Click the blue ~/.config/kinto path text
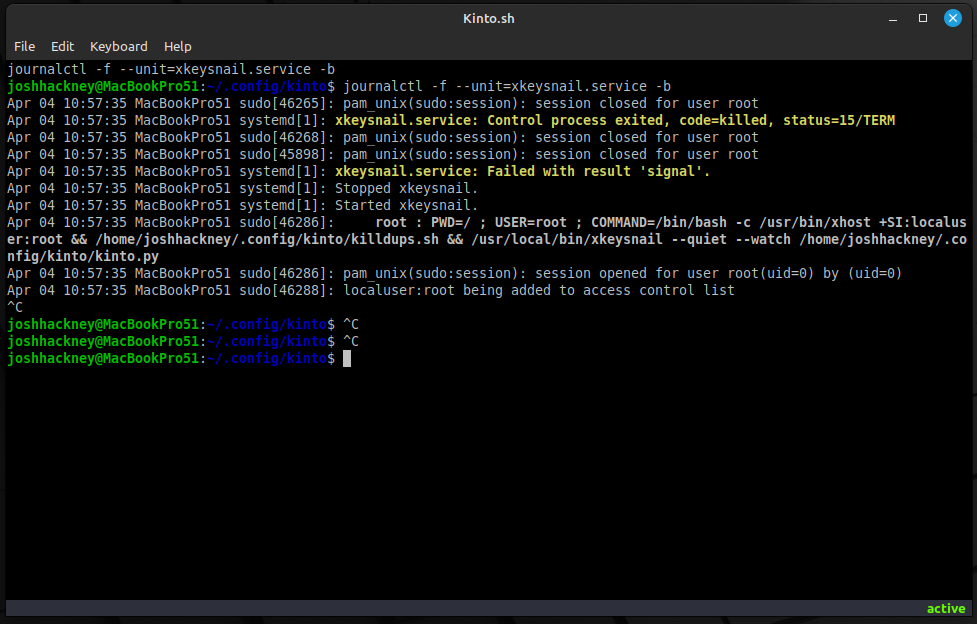The image size is (977, 624). 268,358
